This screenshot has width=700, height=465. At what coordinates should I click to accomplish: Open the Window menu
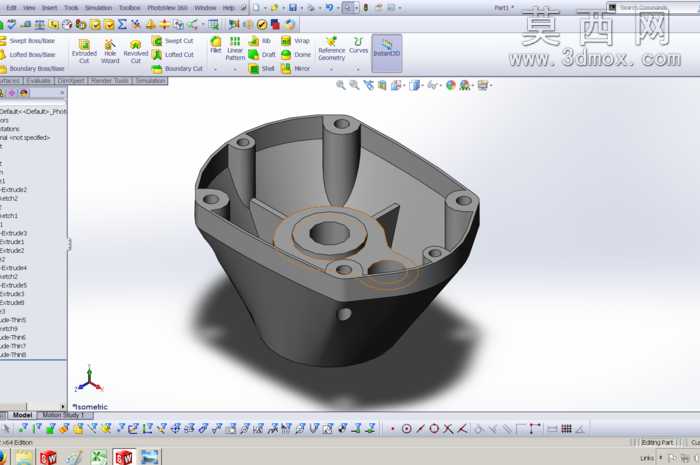click(x=205, y=8)
